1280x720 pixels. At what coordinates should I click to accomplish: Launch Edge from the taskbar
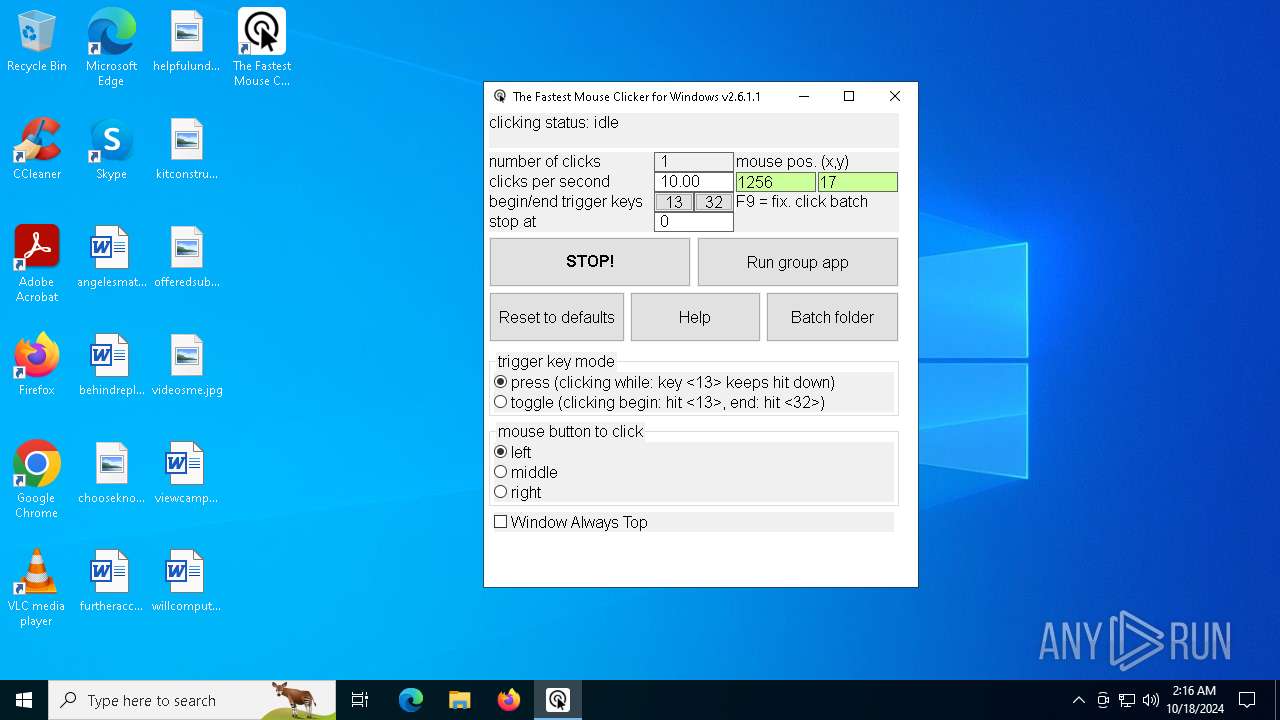coord(411,700)
